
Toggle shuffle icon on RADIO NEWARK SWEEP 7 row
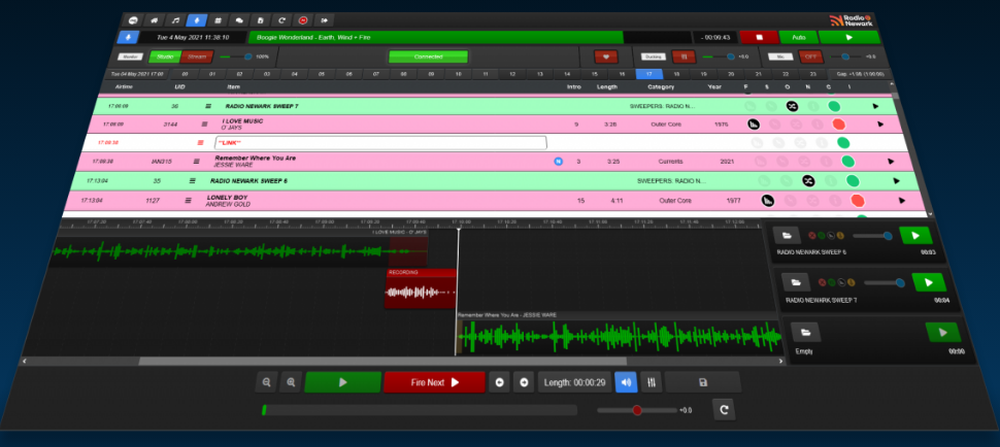792,106
